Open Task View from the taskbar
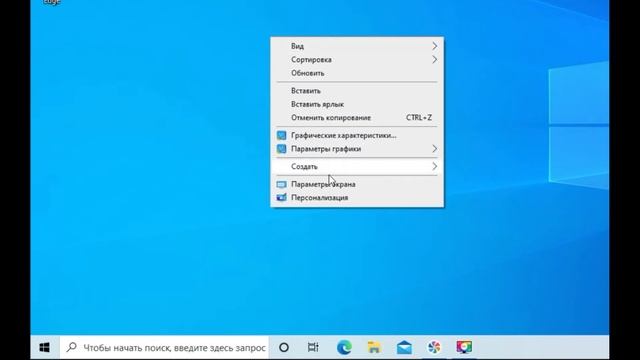640x360 pixels. click(313, 347)
